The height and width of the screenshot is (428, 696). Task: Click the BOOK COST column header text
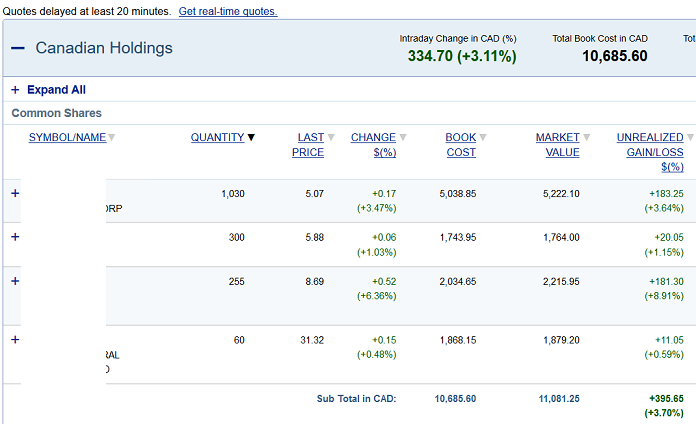tap(461, 145)
